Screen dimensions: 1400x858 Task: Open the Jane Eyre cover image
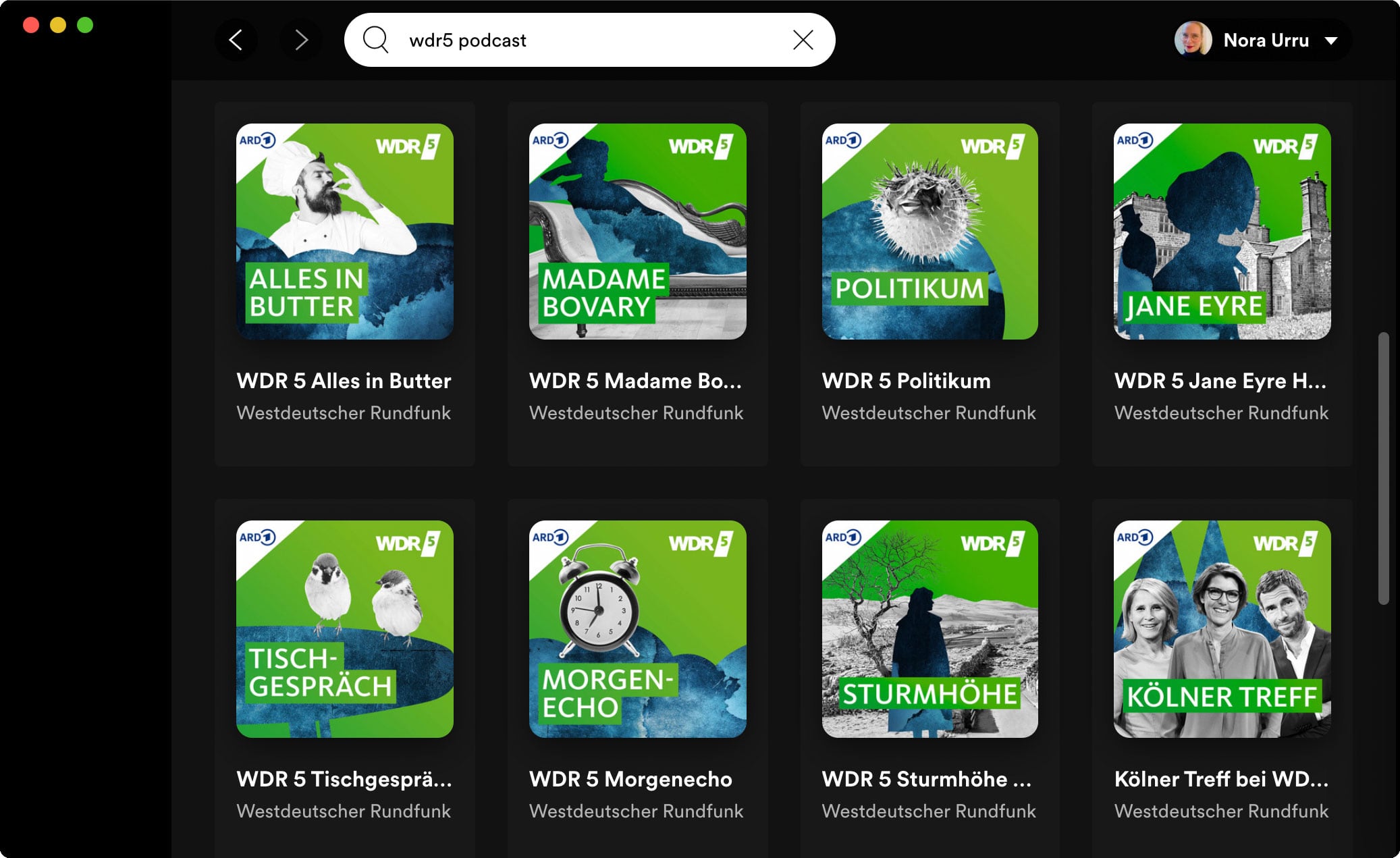click(1222, 232)
